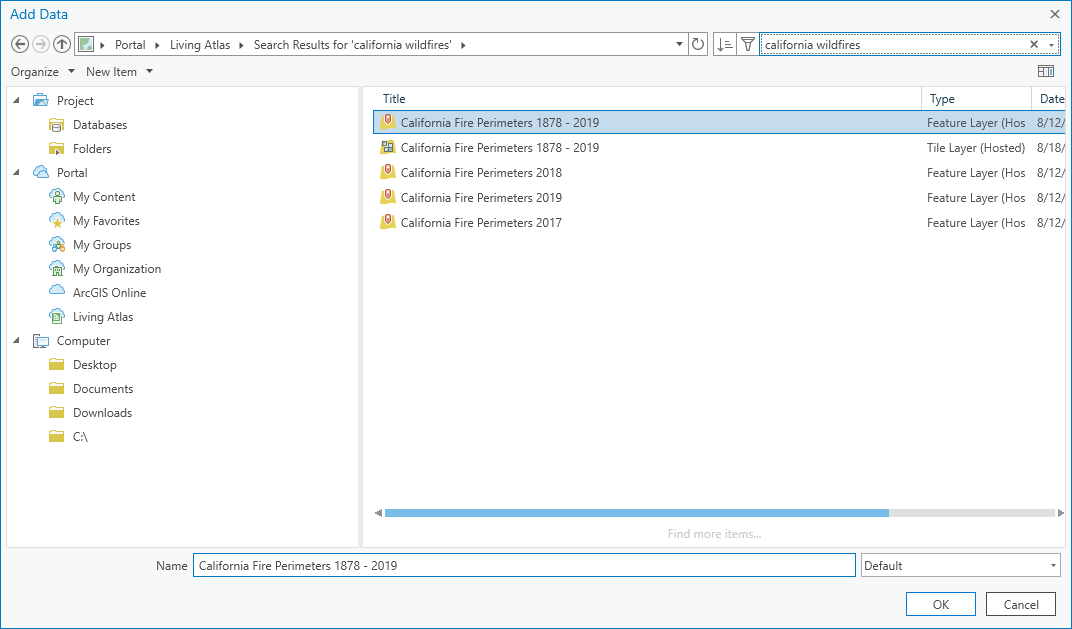Select the Tile Layer (Hosted) type cell
Viewport: 1072px width, 629px height.
976,148
